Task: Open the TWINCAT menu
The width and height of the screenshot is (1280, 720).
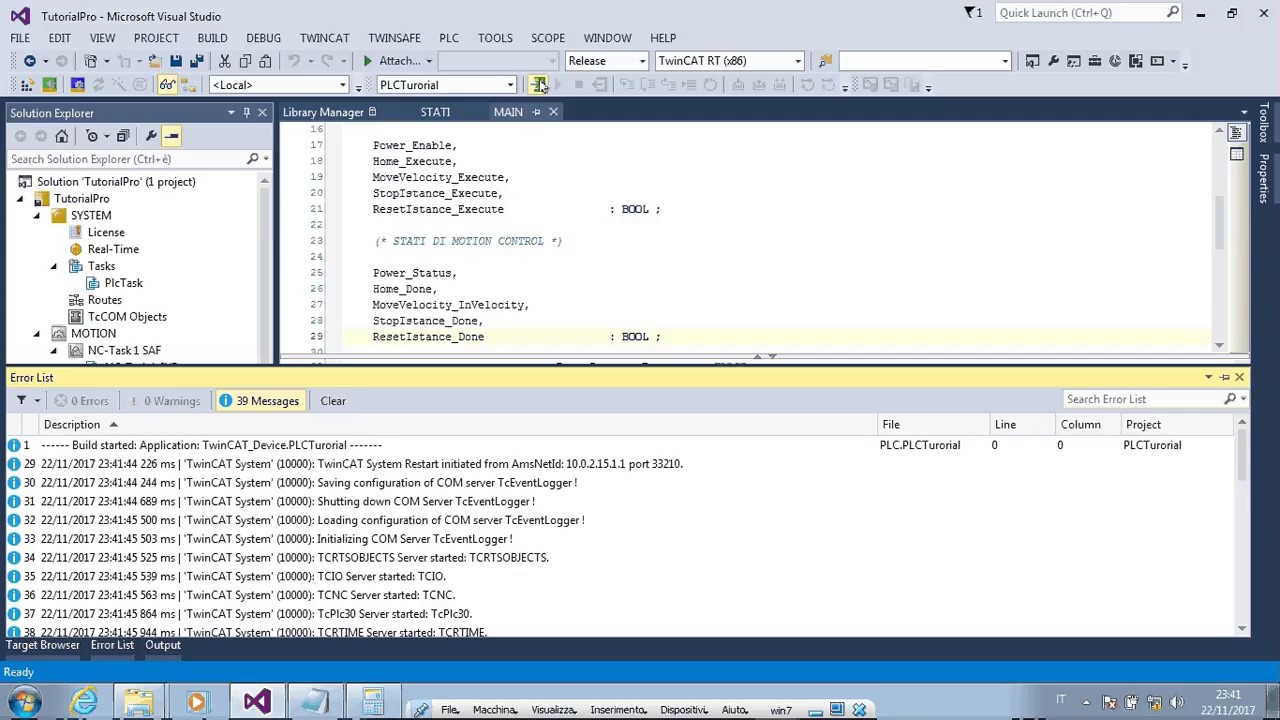Action: coord(324,38)
